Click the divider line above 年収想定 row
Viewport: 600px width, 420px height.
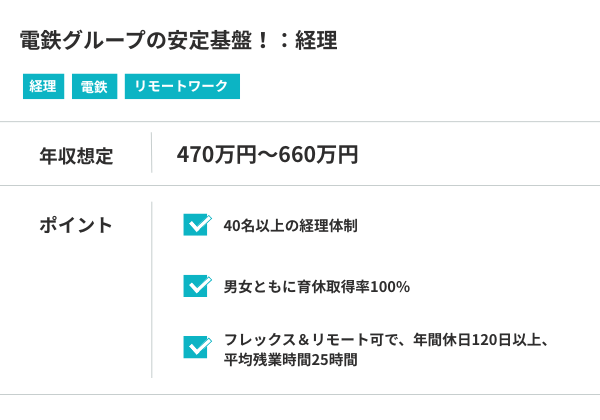(x=300, y=122)
